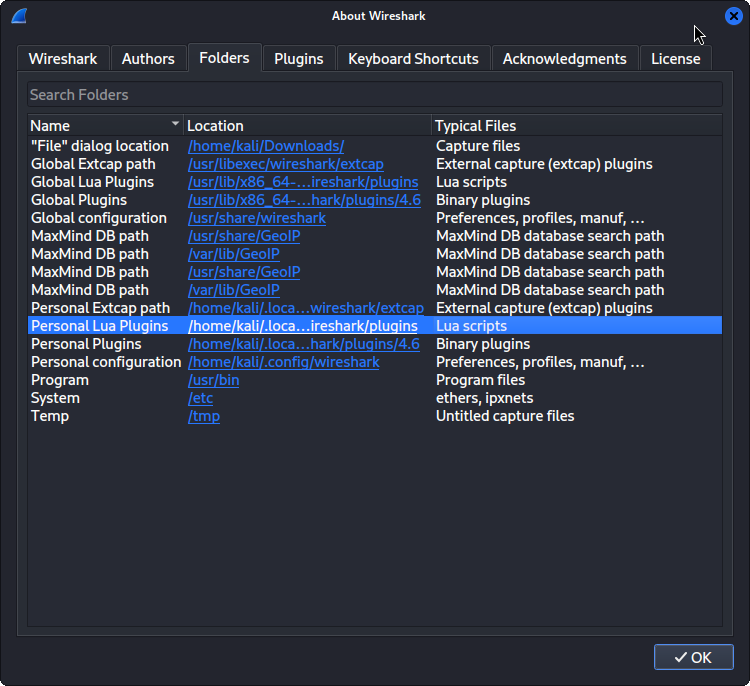Switch to the Wireshark tab
750x686 pixels.
63,58
